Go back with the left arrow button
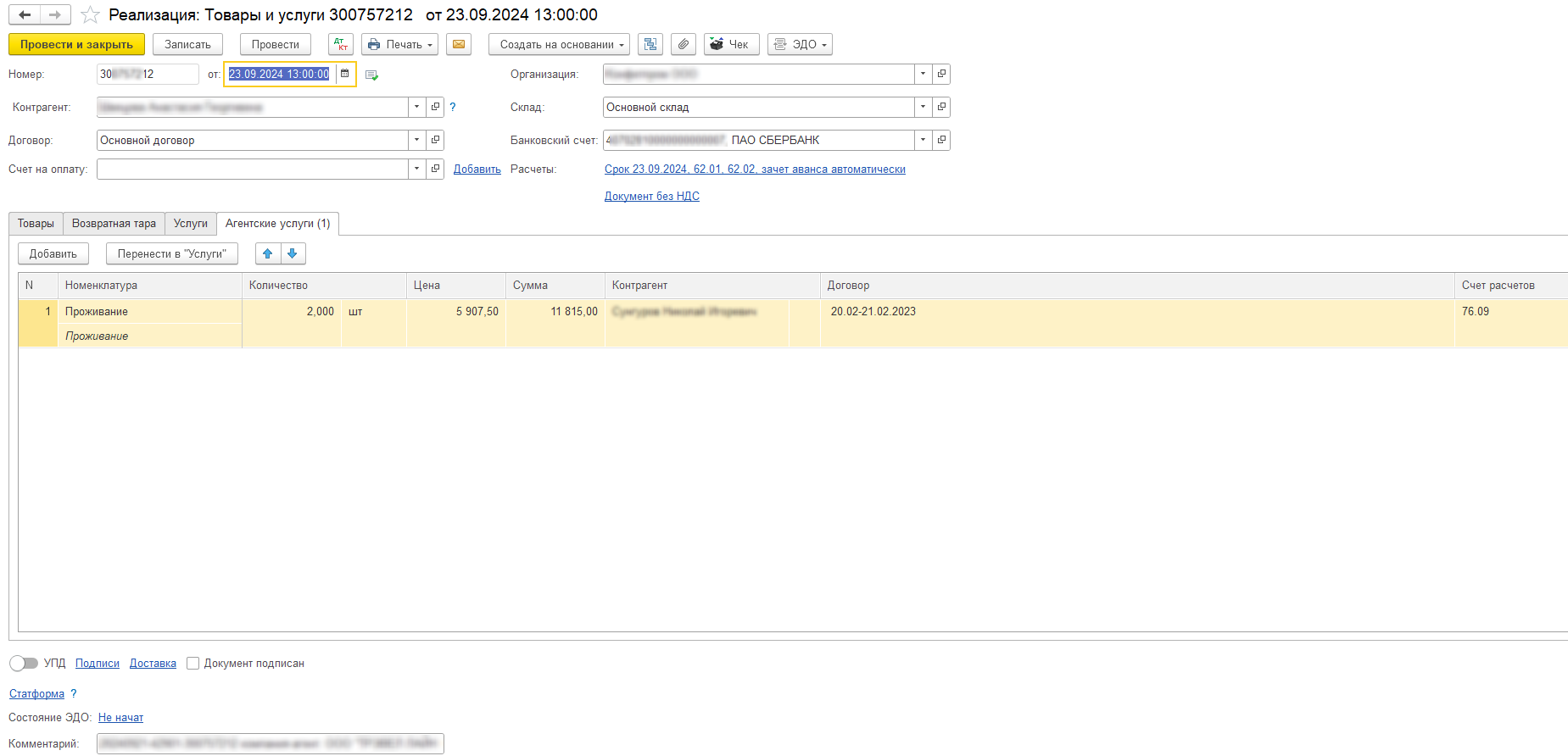Viewport: 1568px width, 756px height. (25, 14)
